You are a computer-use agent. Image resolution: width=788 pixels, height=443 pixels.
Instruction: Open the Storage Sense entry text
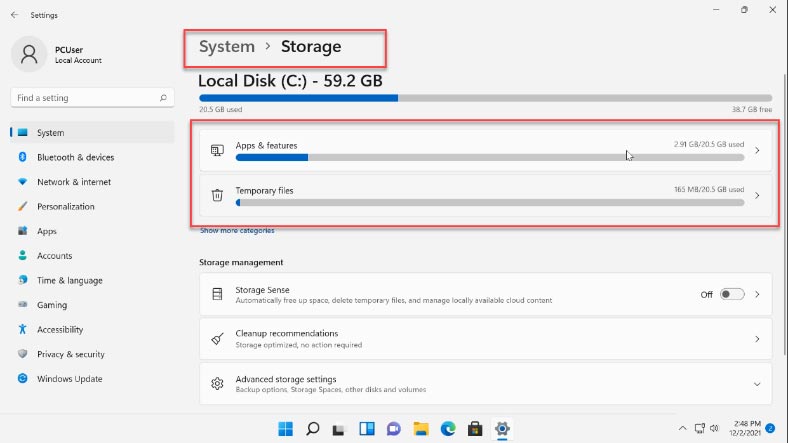coord(262,290)
